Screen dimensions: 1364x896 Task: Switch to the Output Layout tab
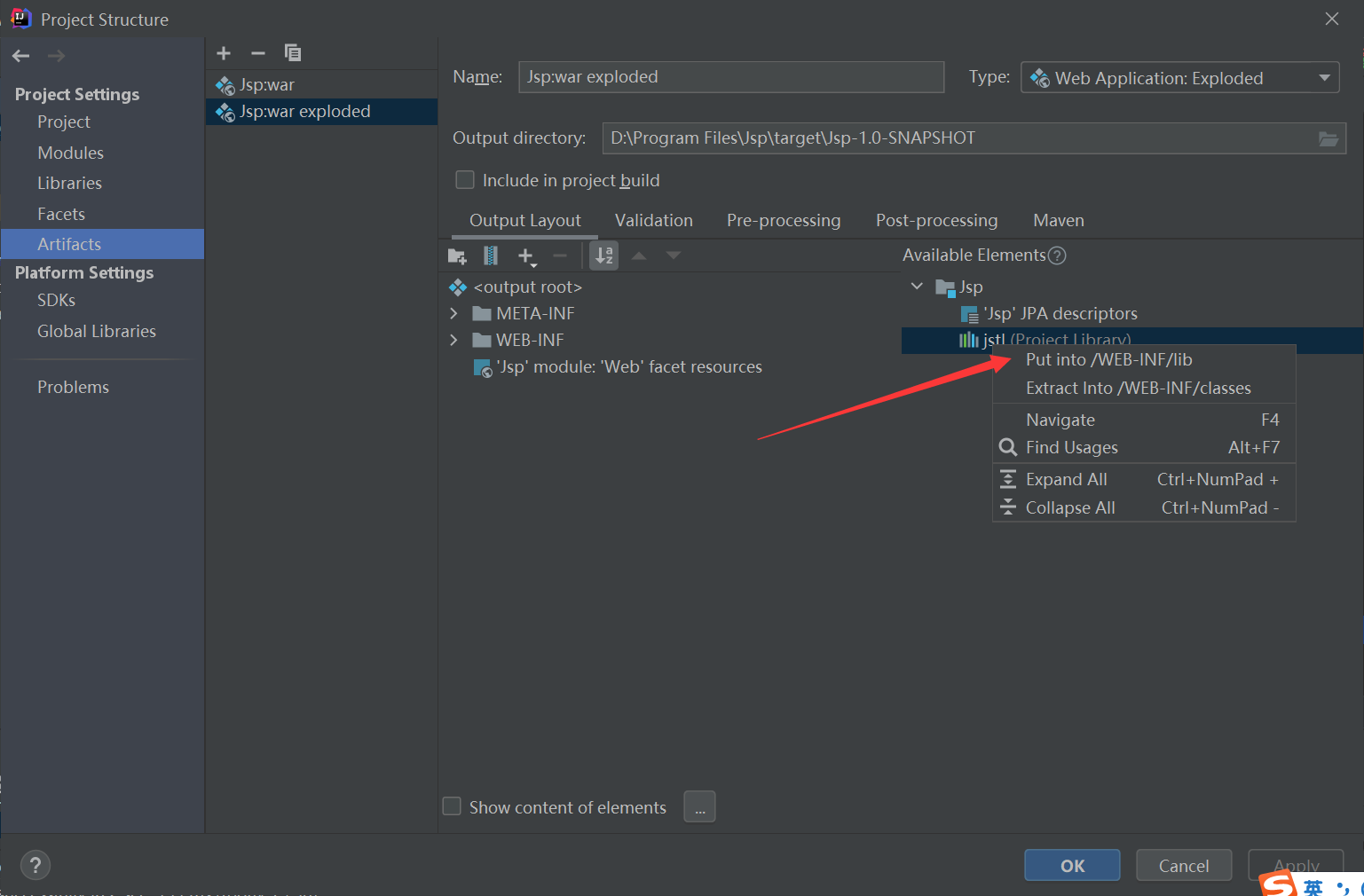tap(525, 221)
